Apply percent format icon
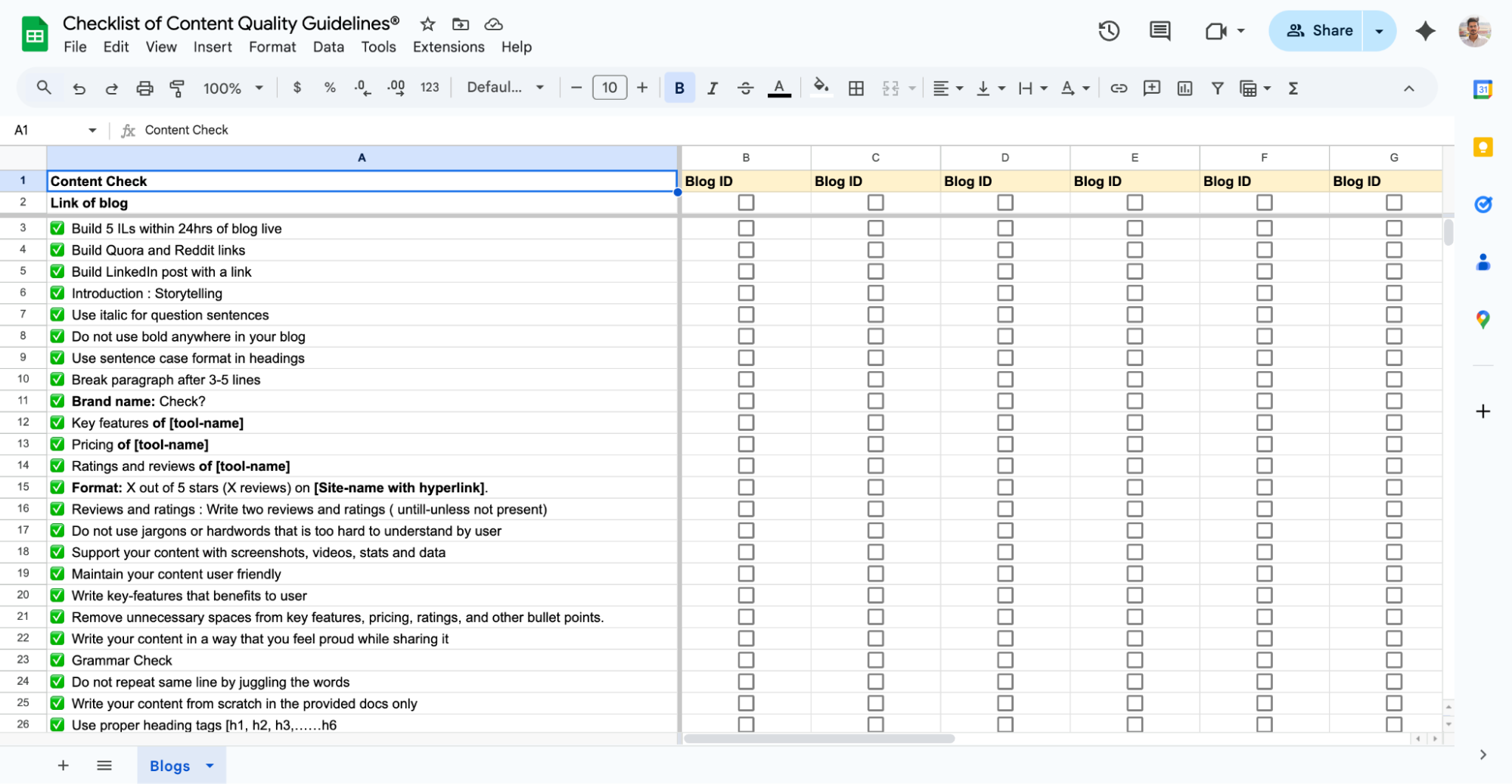Viewport: 1512px width, 784px height. (330, 88)
